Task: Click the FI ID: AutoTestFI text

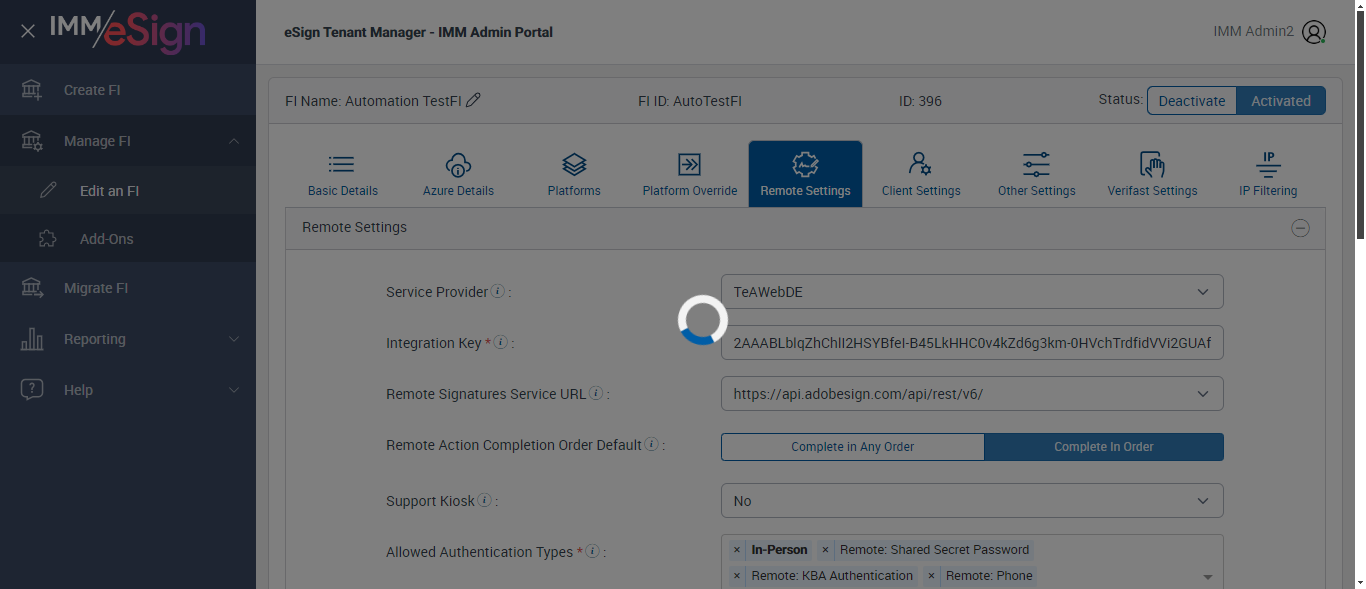Action: 690,101
